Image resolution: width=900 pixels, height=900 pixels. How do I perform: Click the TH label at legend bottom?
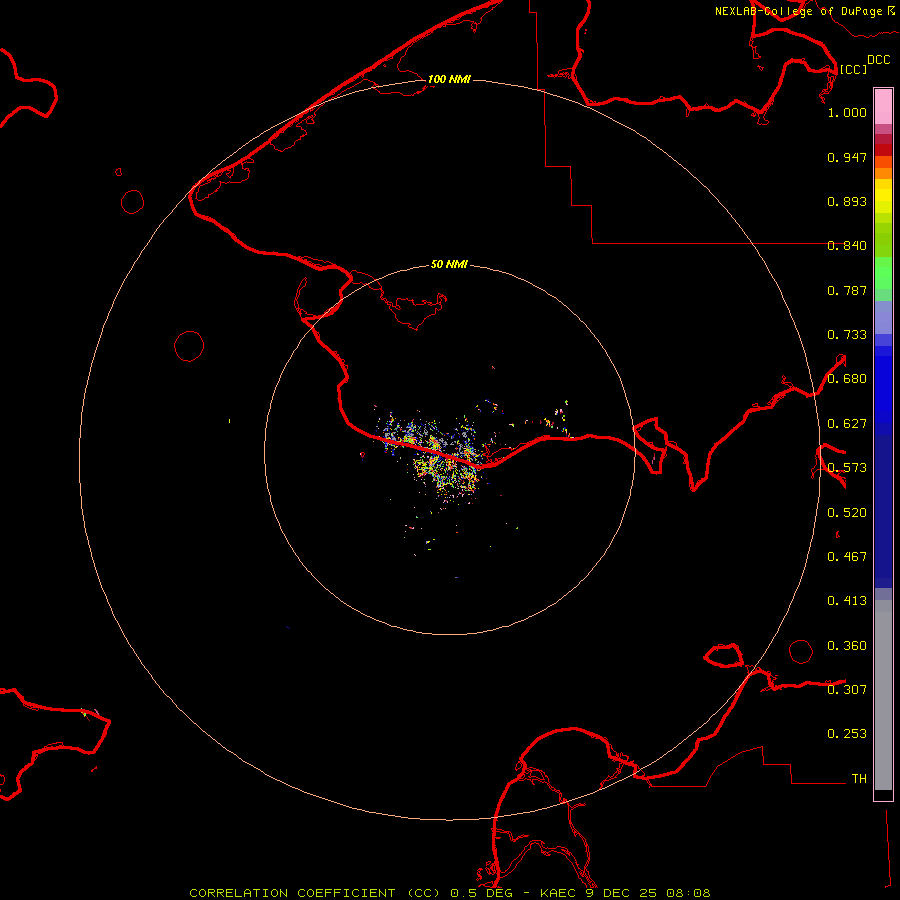click(x=858, y=778)
